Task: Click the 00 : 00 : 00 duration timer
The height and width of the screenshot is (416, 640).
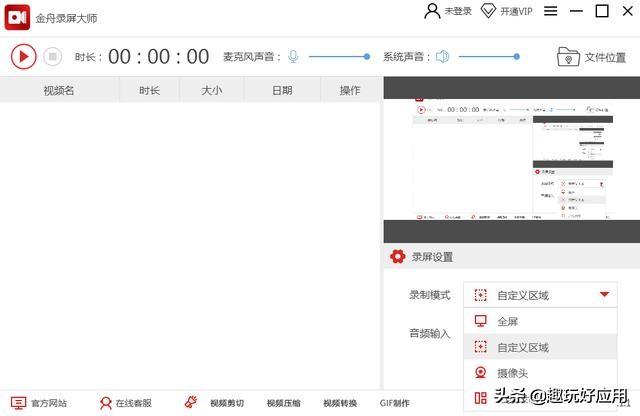Action: [159, 57]
